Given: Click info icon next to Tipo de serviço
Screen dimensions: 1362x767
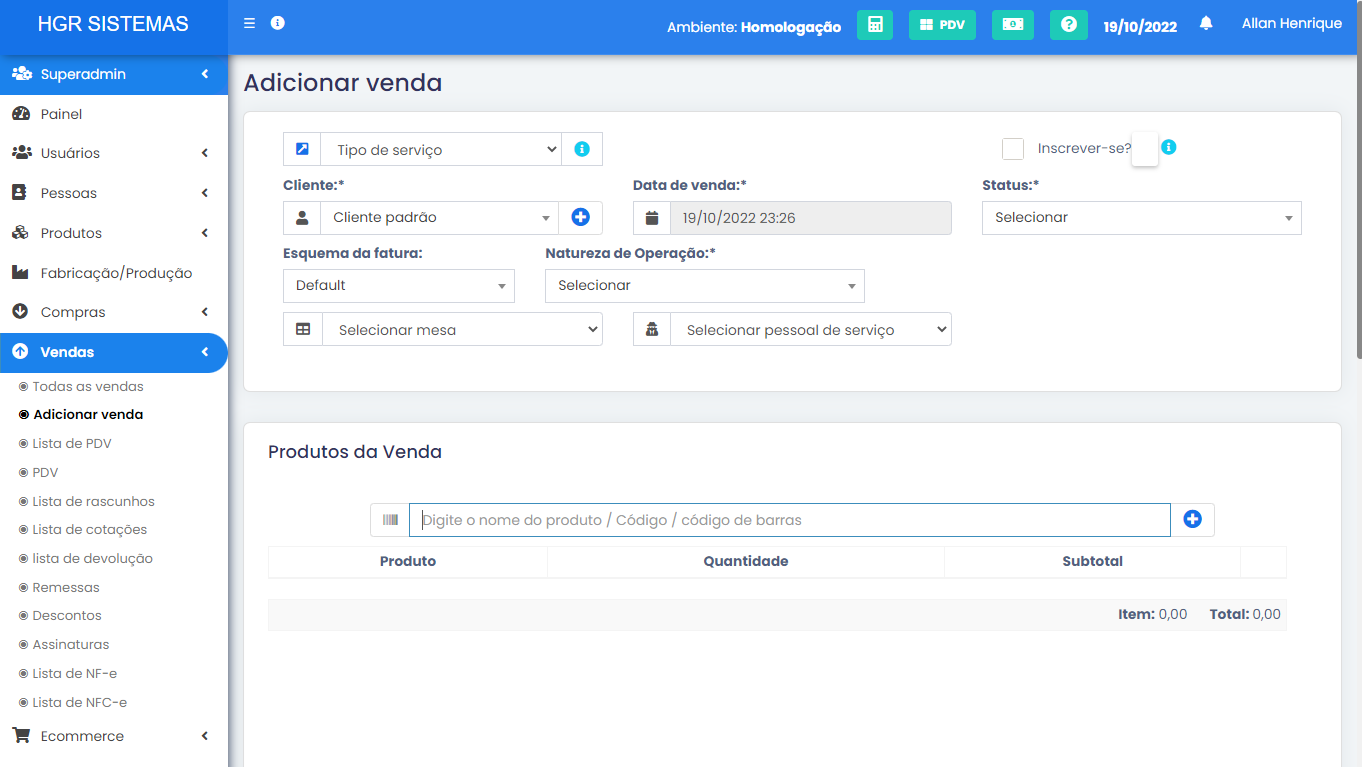Looking at the screenshot, I should pos(582,149).
